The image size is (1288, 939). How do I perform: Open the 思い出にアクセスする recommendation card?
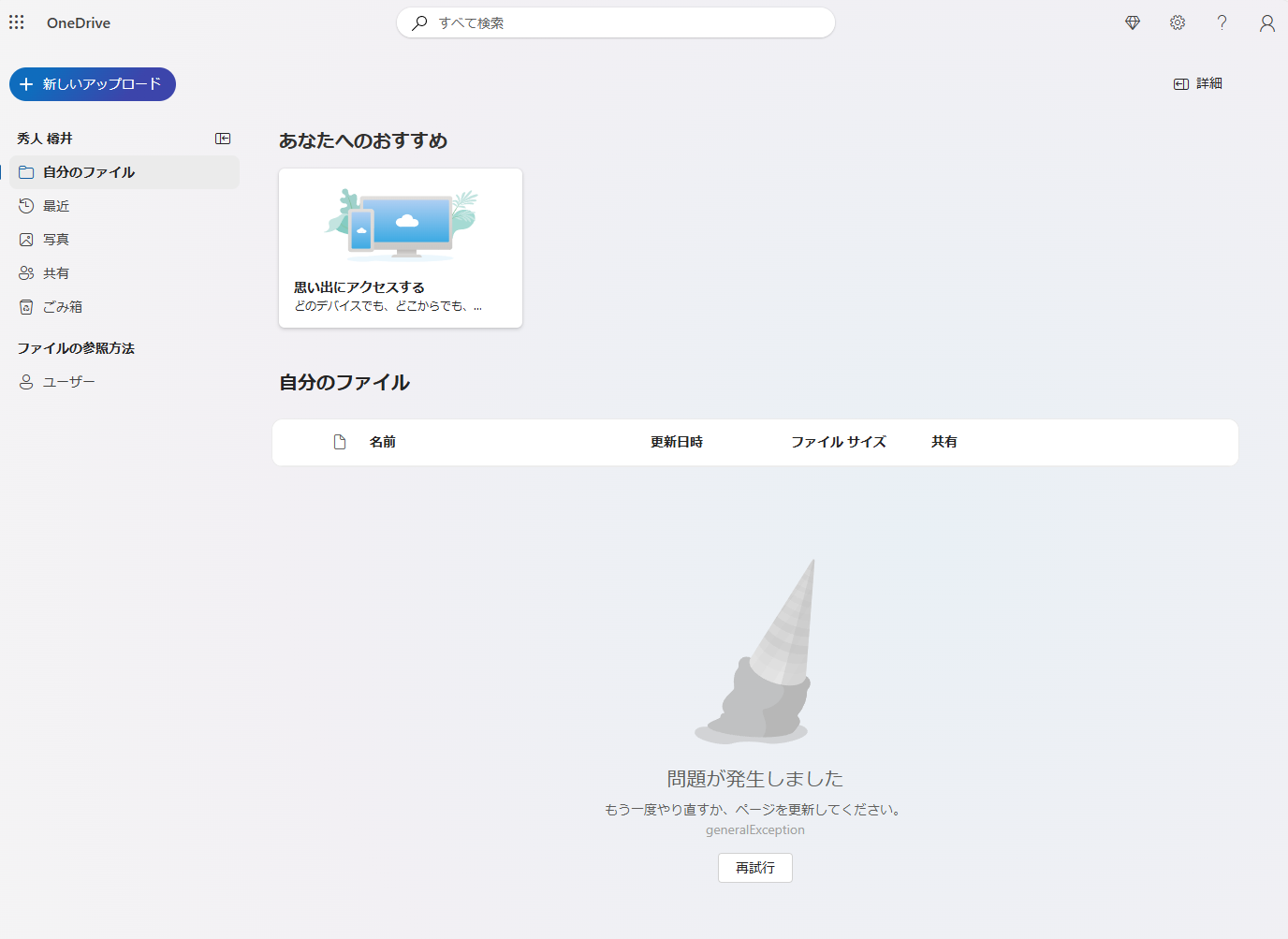coord(400,248)
